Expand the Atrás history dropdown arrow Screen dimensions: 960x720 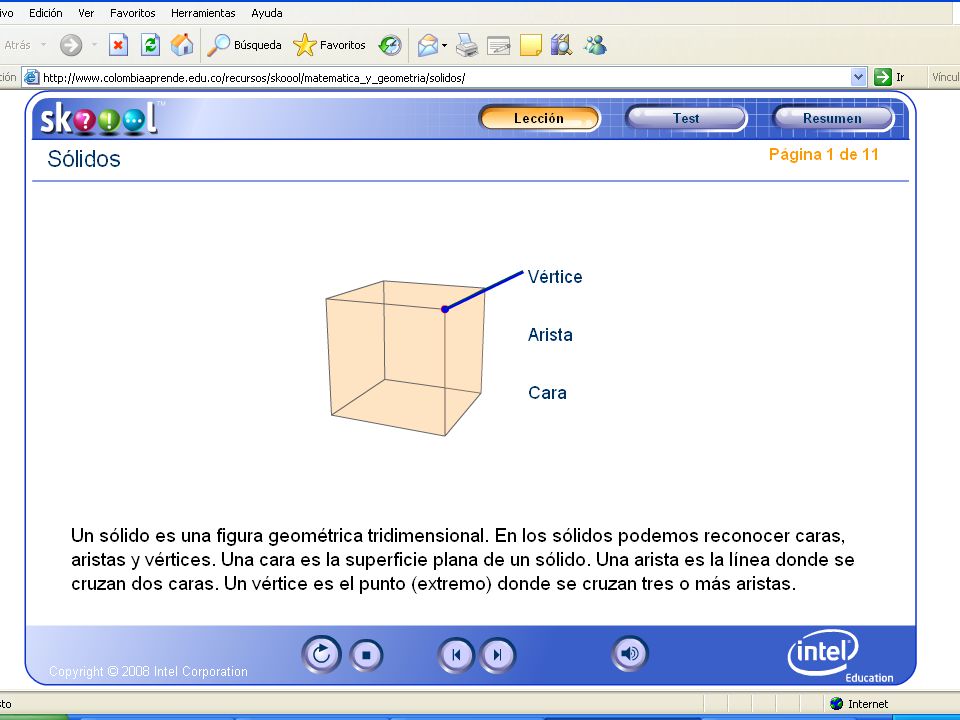[x=43, y=45]
